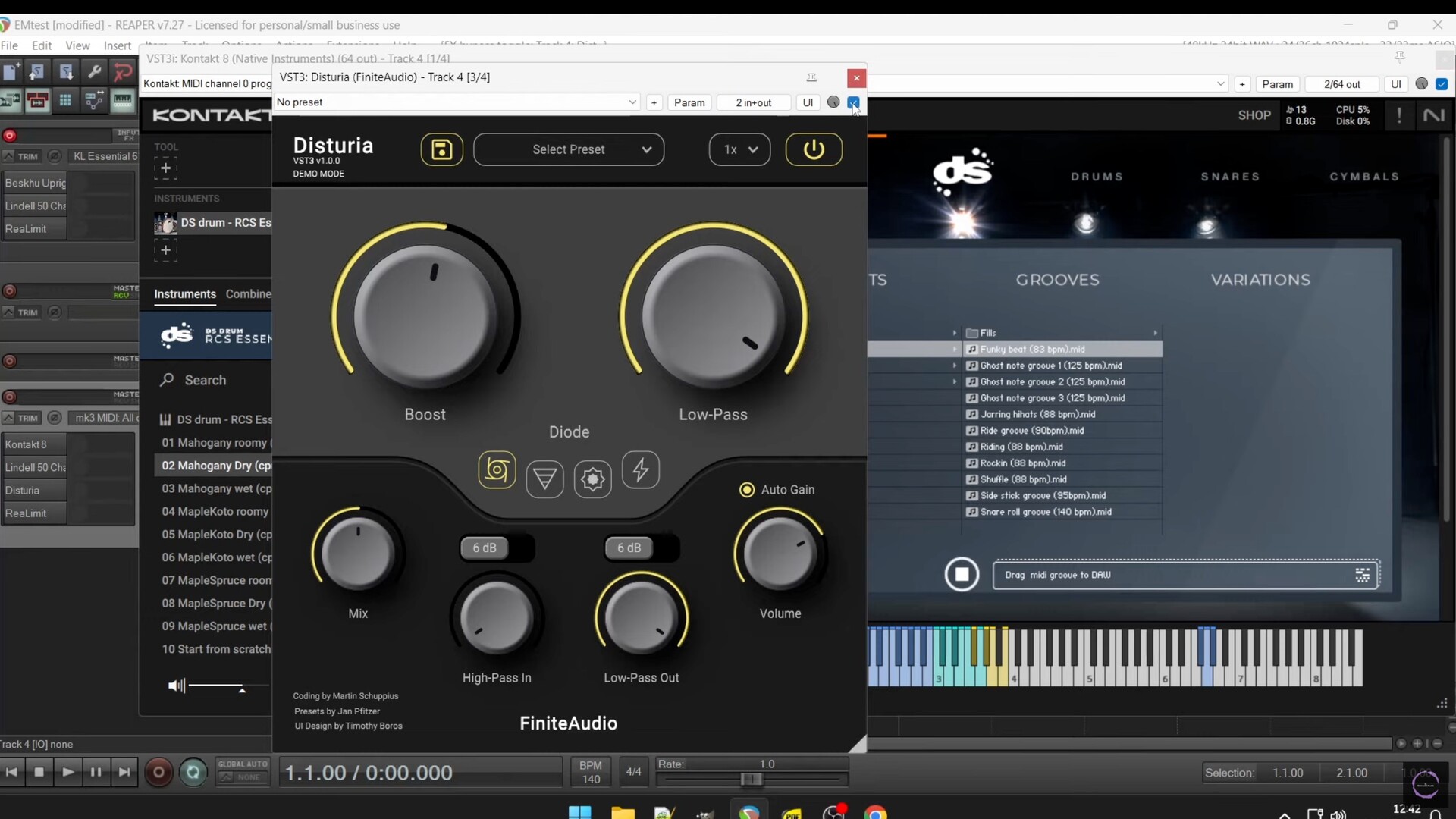Open Windows Start menu on taskbar
The height and width of the screenshot is (819, 1456).
click(x=579, y=812)
